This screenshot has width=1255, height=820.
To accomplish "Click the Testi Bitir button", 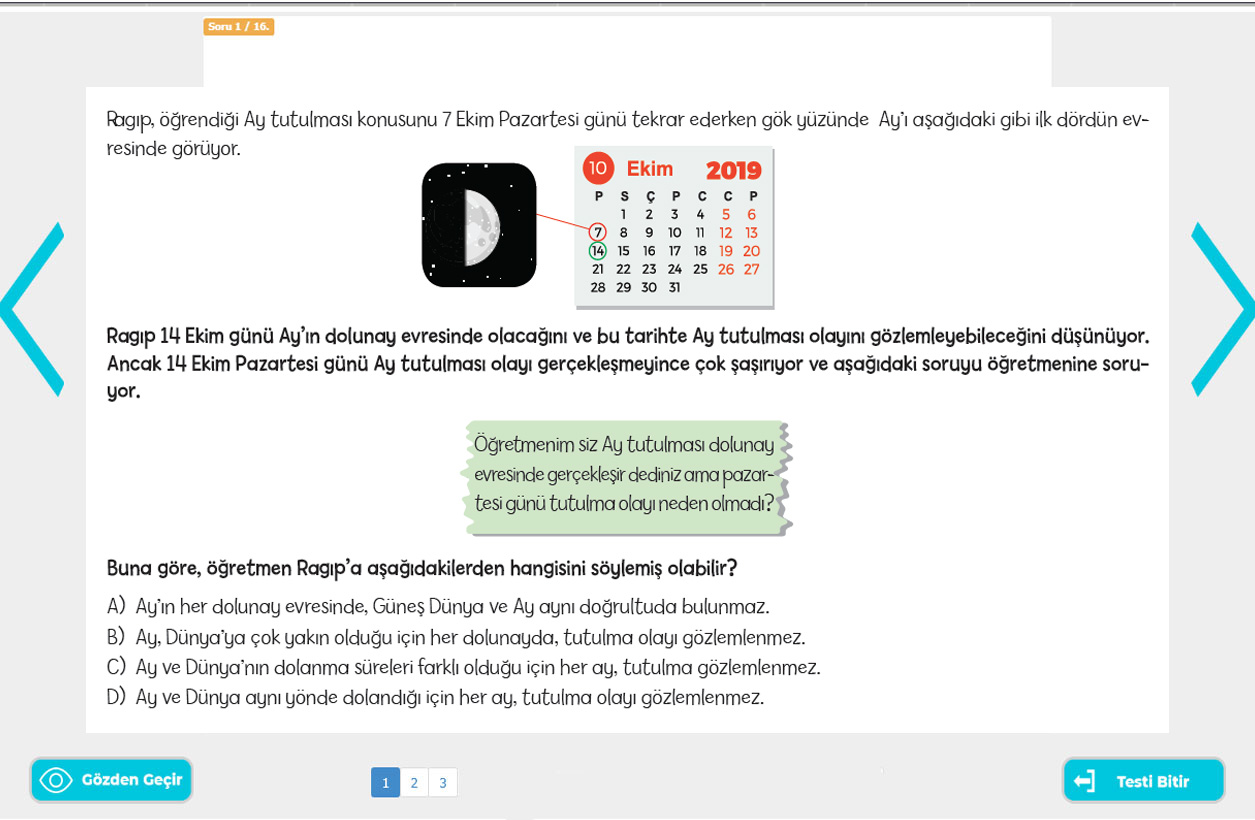I will (x=1143, y=781).
